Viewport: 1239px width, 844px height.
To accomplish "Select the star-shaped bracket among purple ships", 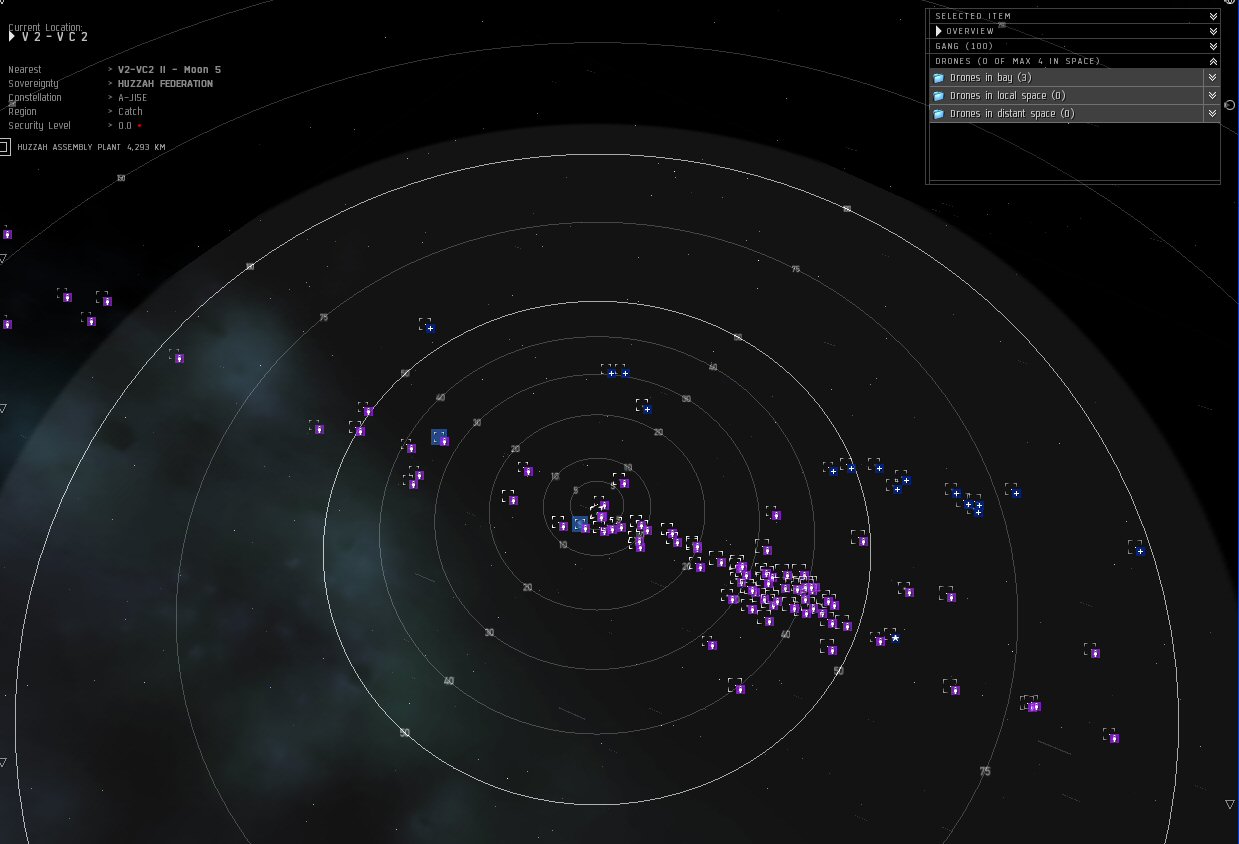I will pyautogui.click(x=895, y=638).
